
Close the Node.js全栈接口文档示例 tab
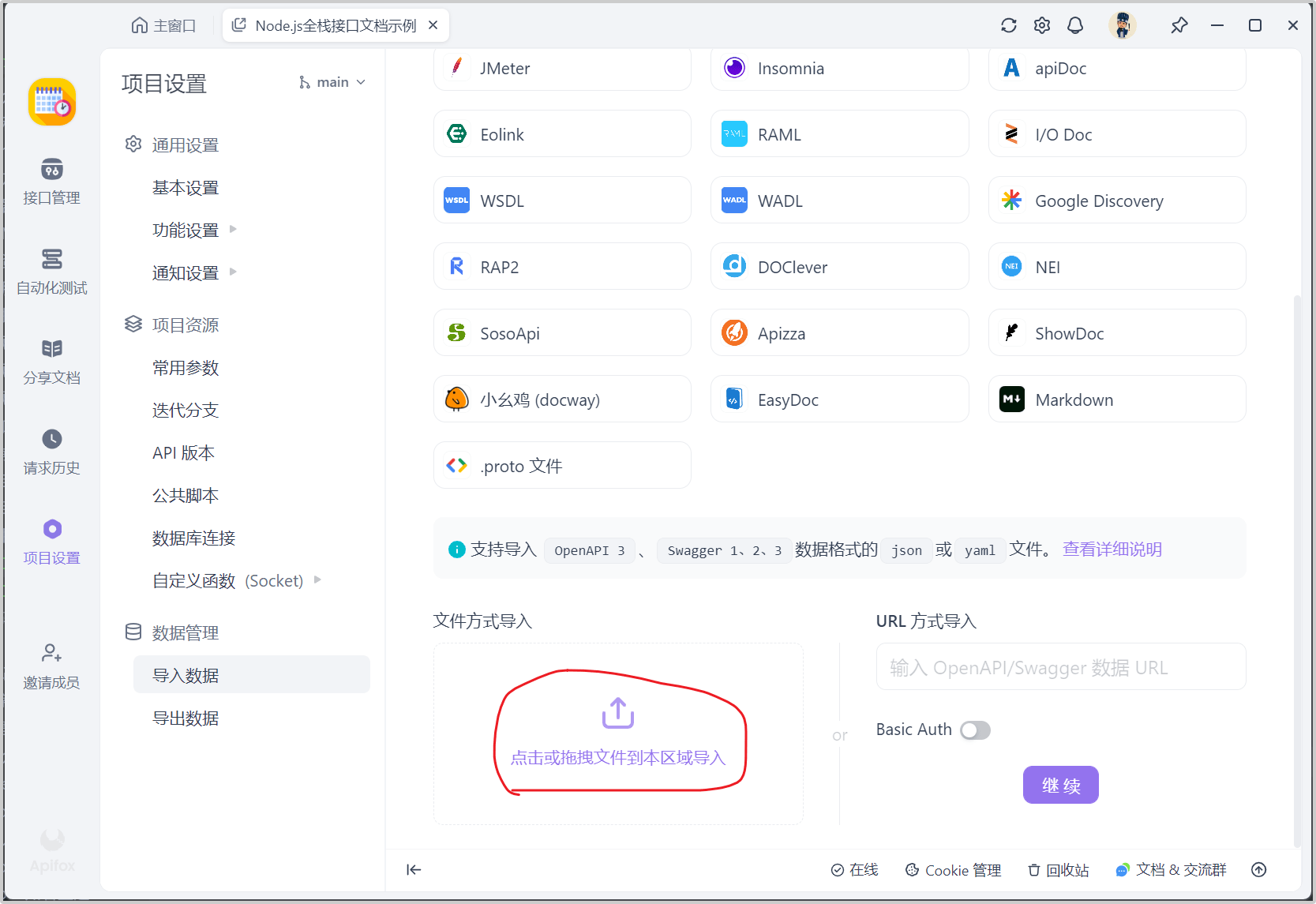433,25
